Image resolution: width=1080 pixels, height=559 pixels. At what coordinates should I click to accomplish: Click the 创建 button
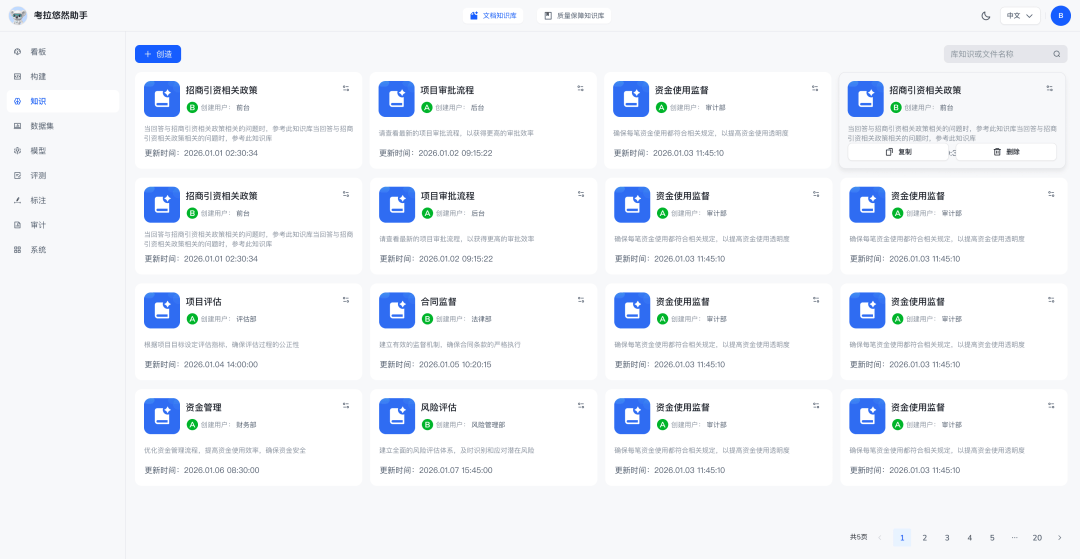point(158,54)
